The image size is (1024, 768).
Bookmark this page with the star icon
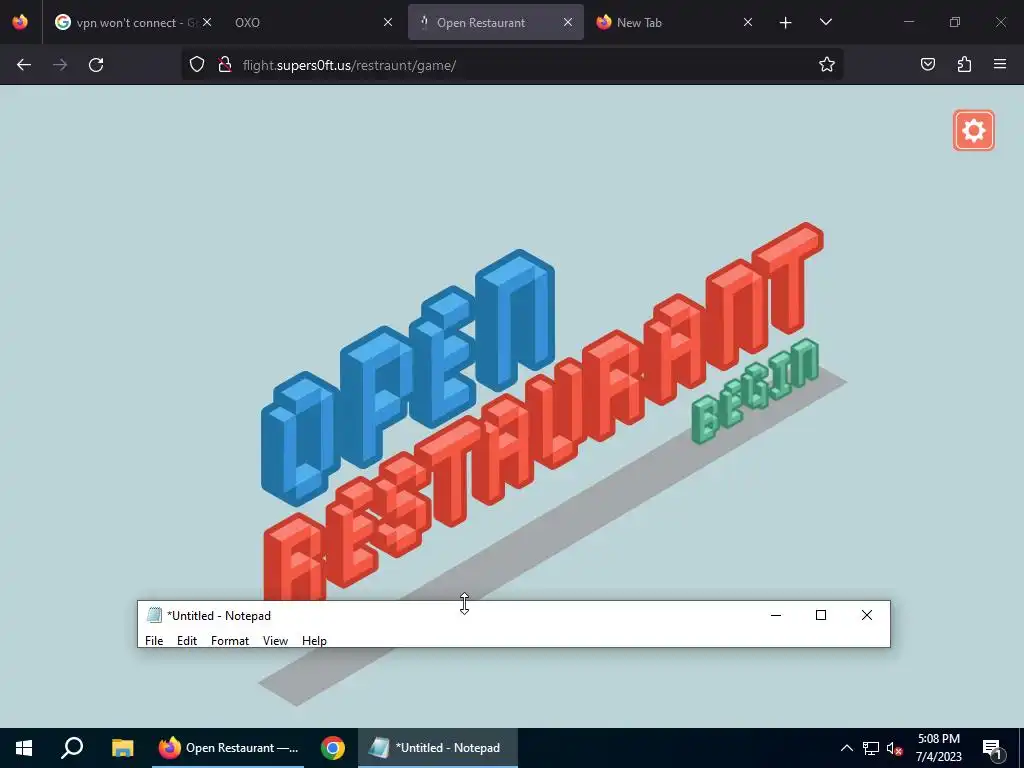pos(827,65)
